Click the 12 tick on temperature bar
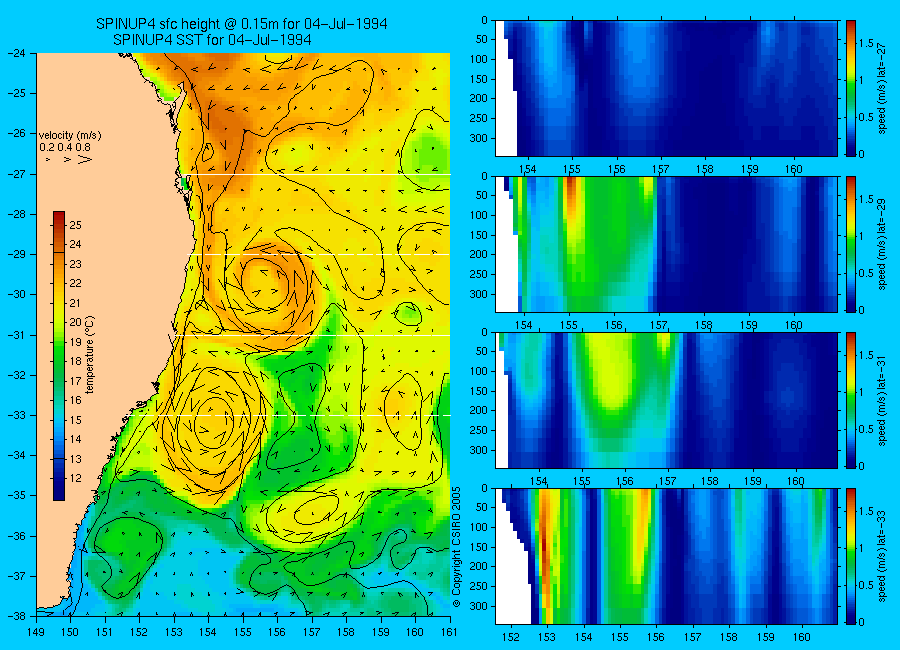 (76, 478)
